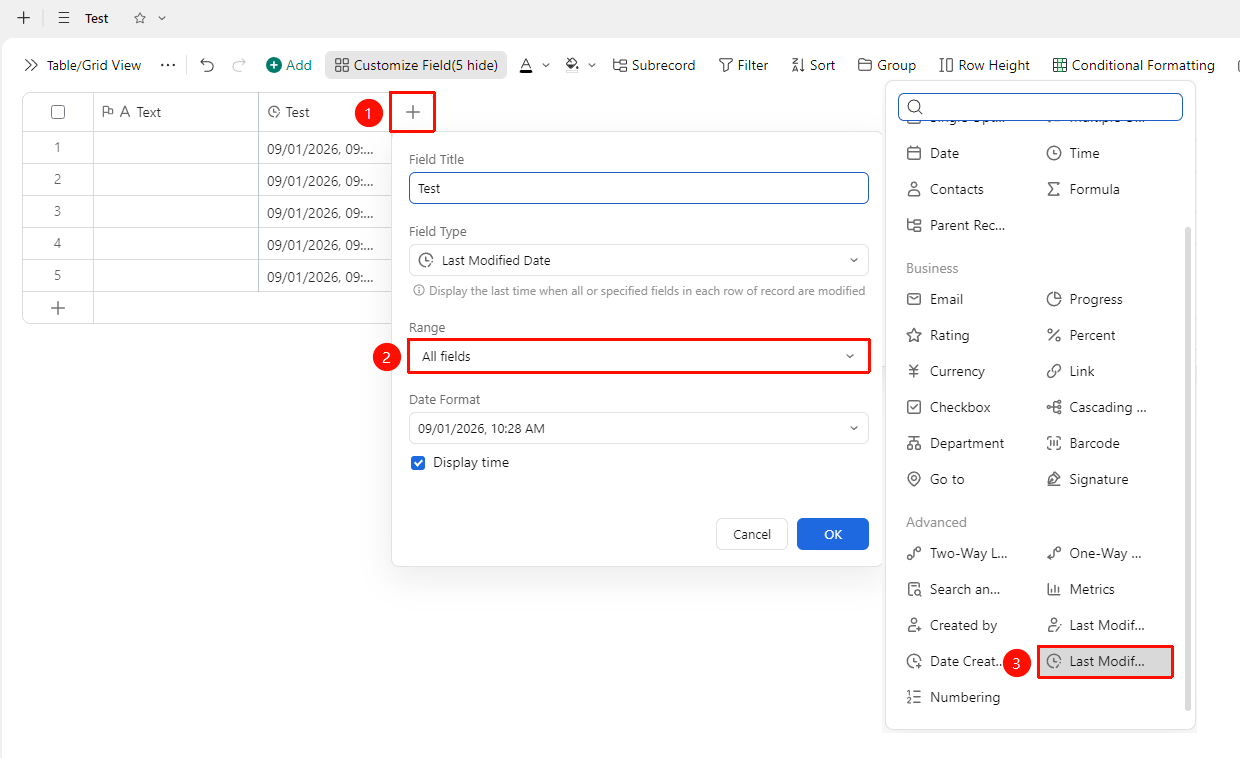Expand the Range dropdown showing All fields
Screen dimensions: 1240x758
[x=639, y=356]
